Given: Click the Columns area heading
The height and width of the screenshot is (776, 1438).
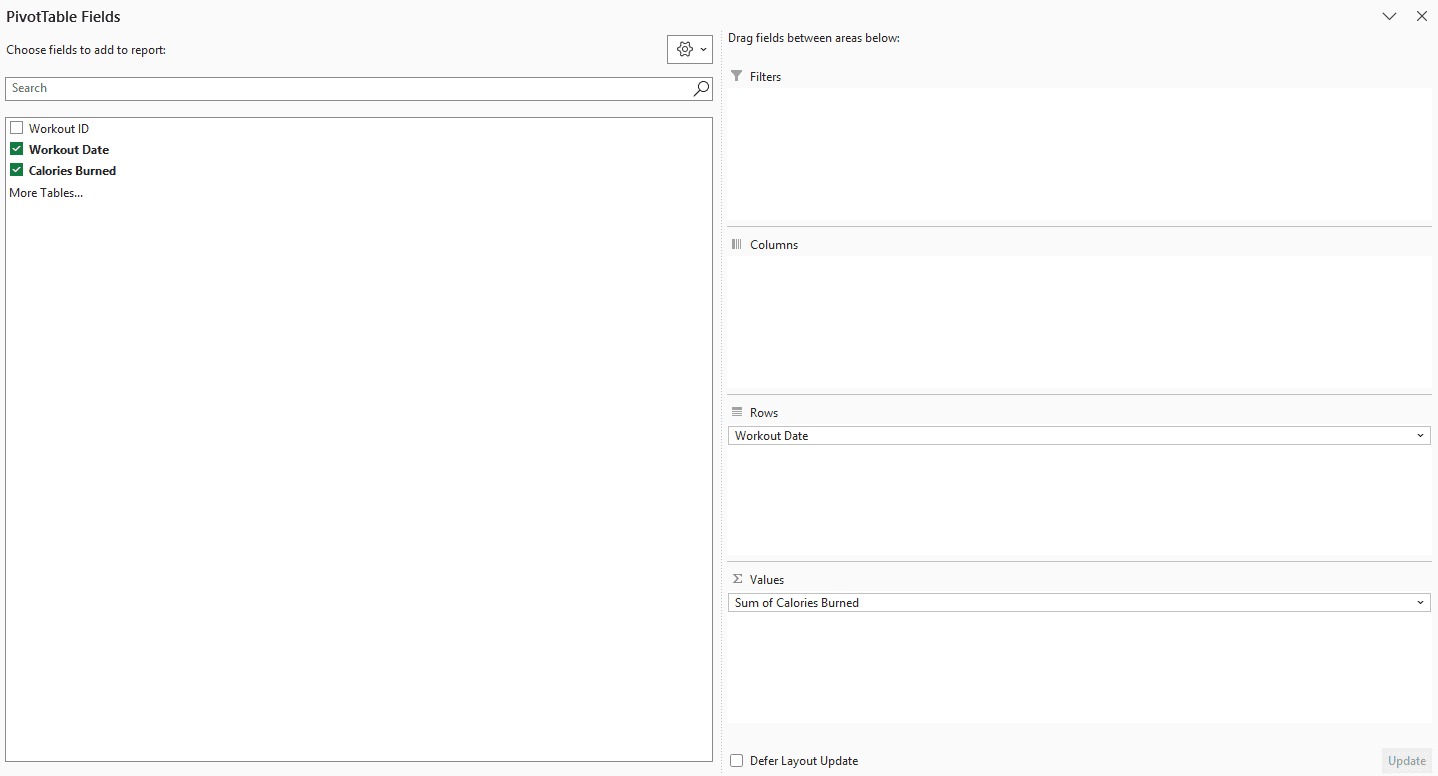Looking at the screenshot, I should pyautogui.click(x=774, y=245).
